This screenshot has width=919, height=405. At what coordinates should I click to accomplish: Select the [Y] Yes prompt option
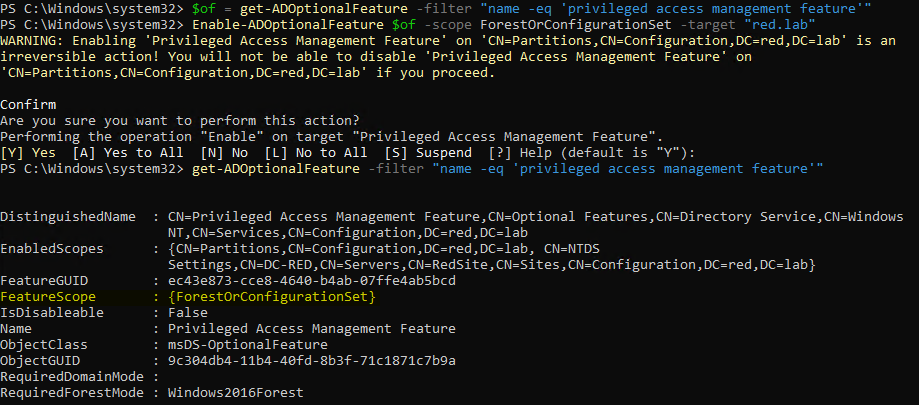[30, 151]
